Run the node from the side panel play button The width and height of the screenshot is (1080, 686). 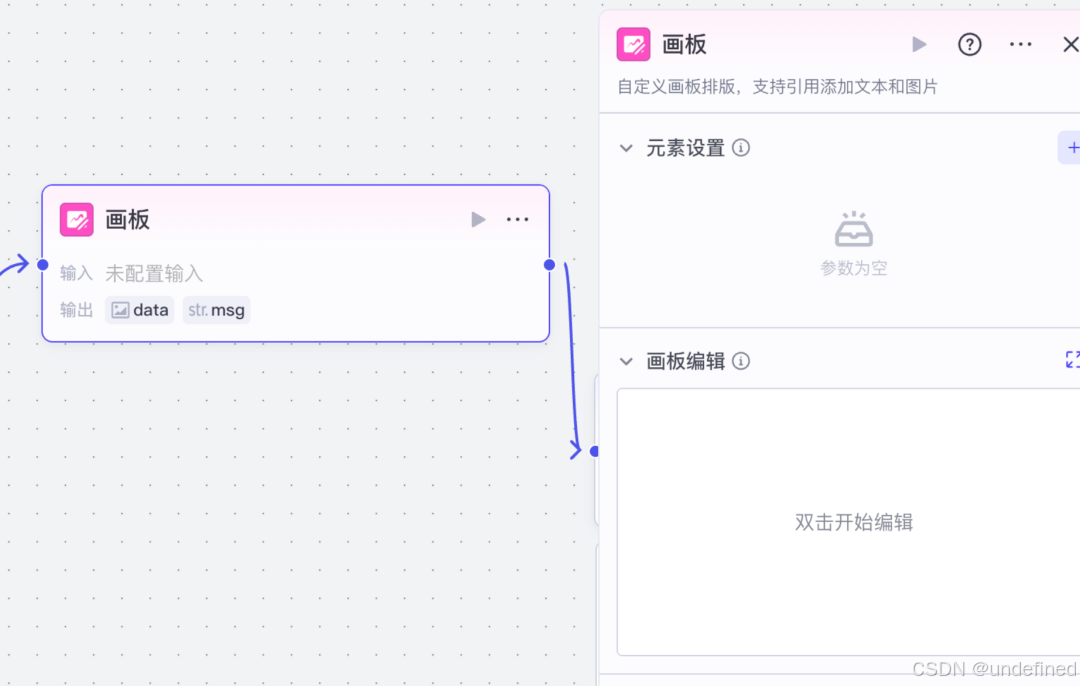pyautogui.click(x=919, y=45)
